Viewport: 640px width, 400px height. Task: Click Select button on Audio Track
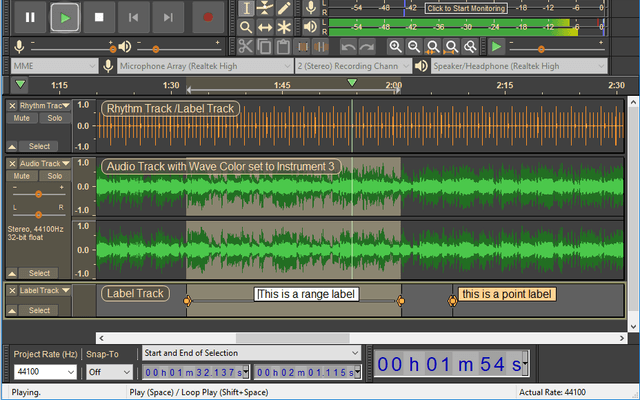tap(39, 273)
